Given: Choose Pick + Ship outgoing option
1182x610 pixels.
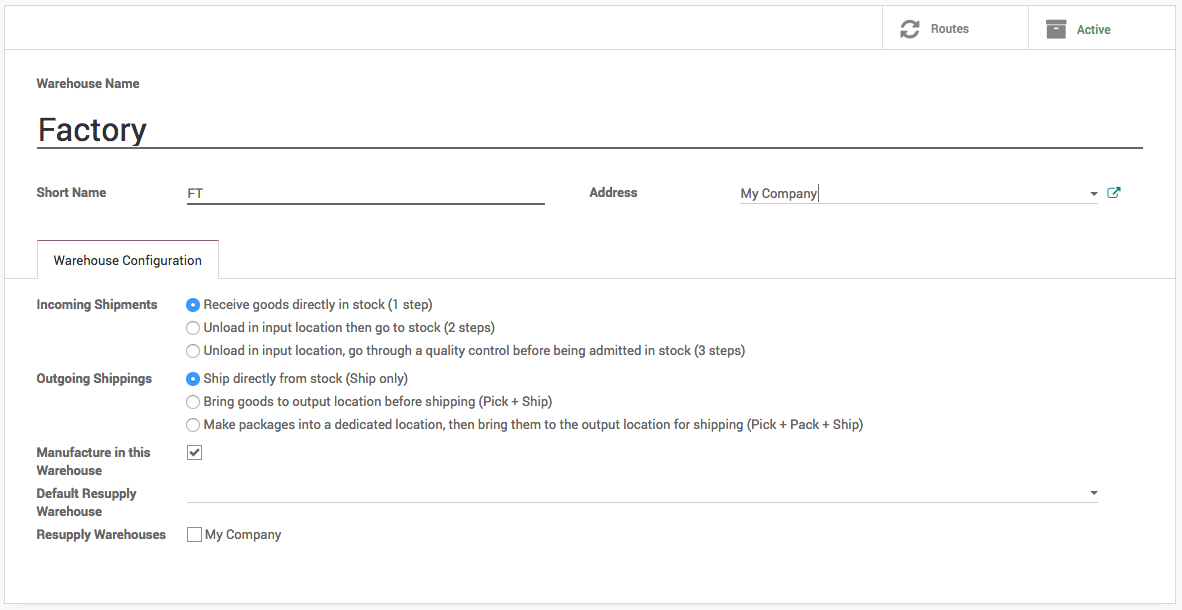Looking at the screenshot, I should [x=193, y=402].
